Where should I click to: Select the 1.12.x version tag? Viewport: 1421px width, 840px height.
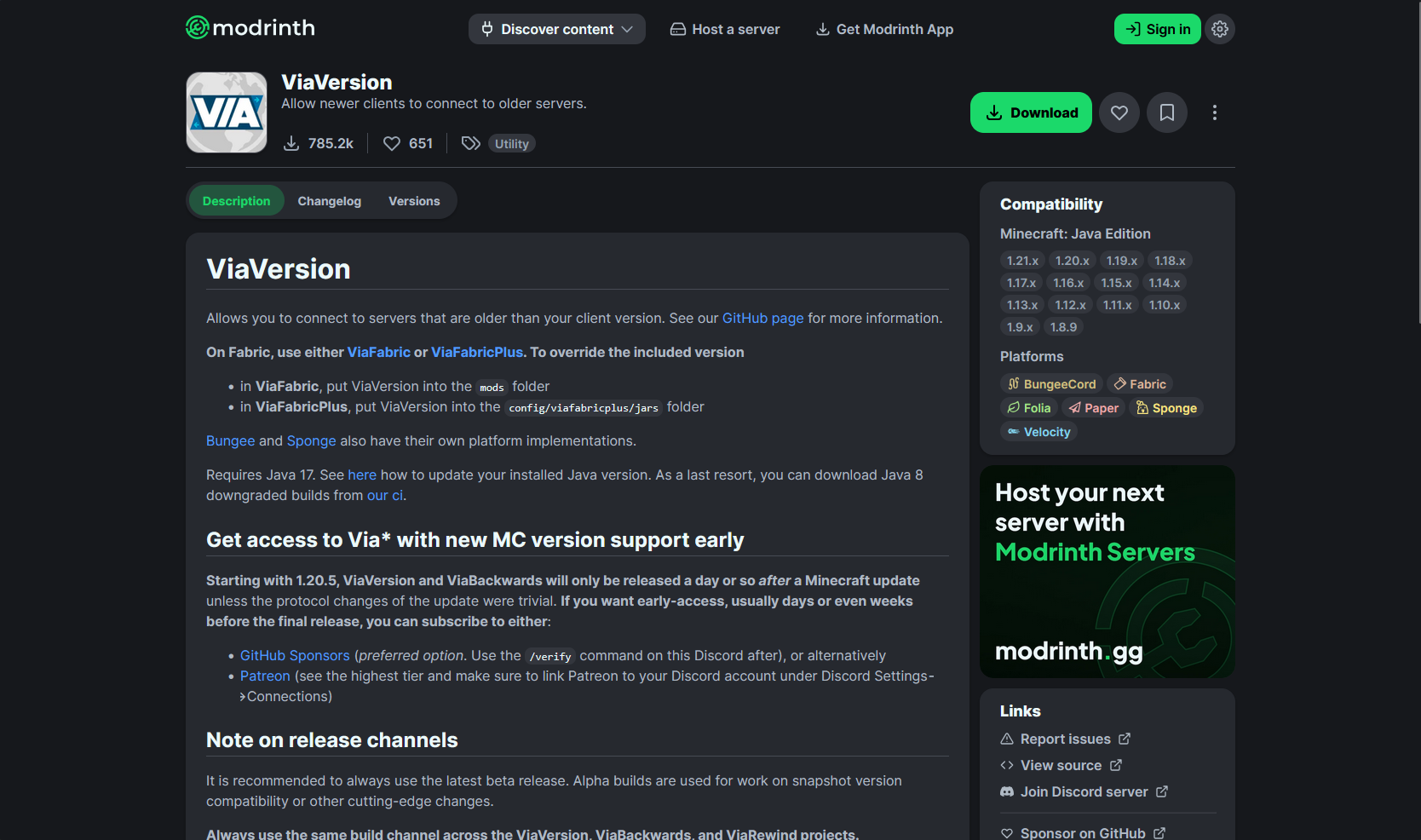tap(1071, 305)
